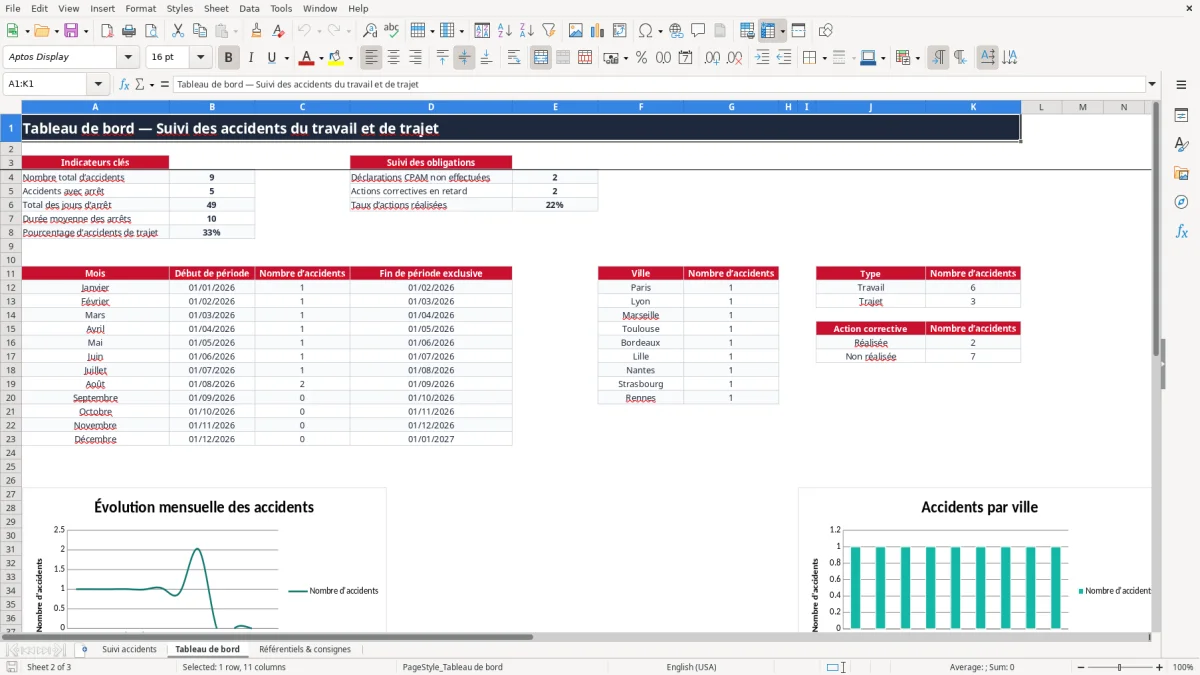Image resolution: width=1200 pixels, height=675 pixels.
Task: Apply the red font color swatch
Action: point(307,57)
